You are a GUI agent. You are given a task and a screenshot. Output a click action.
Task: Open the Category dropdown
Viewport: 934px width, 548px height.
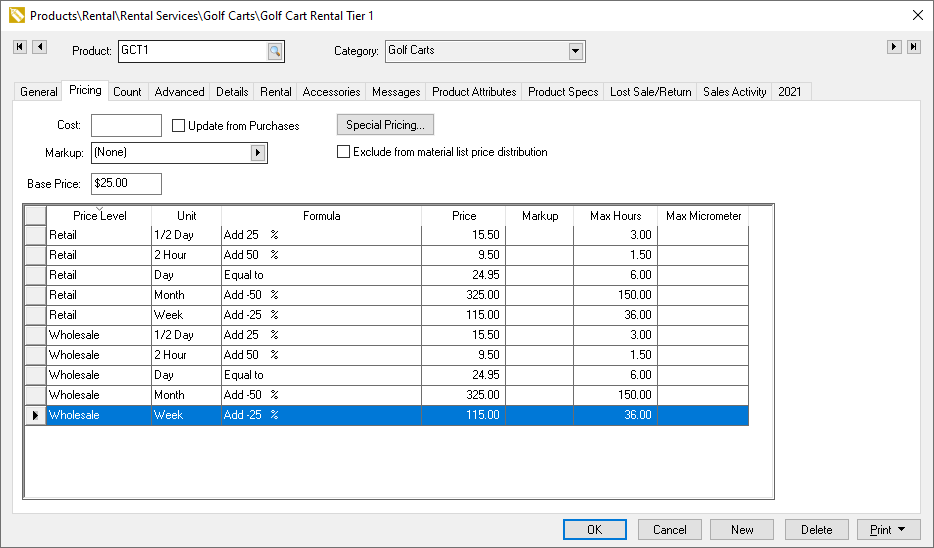pos(575,51)
